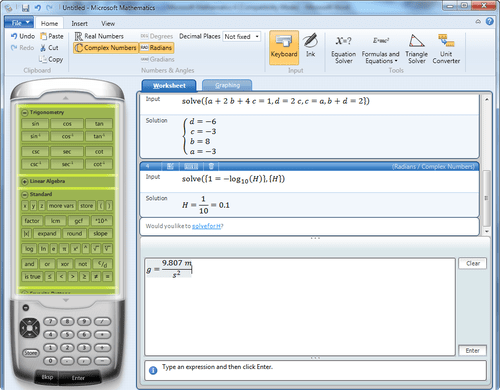Collapse the Trigonometry key group
This screenshot has height=390, width=500.
(x=25, y=113)
